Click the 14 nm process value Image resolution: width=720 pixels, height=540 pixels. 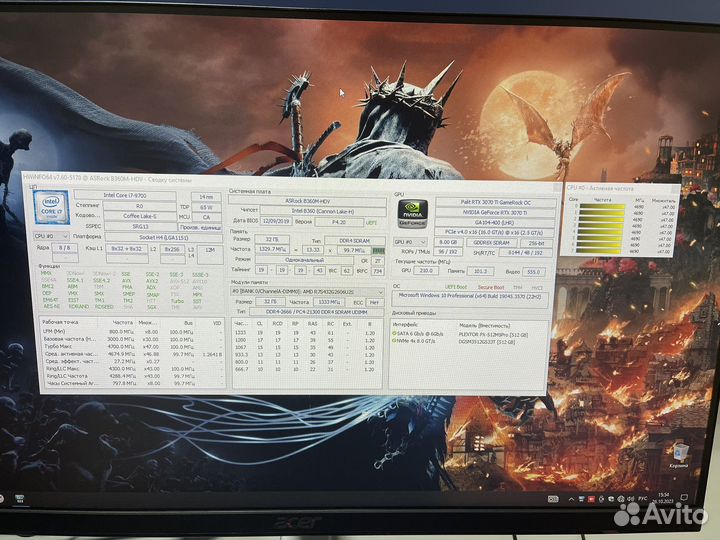tap(206, 197)
